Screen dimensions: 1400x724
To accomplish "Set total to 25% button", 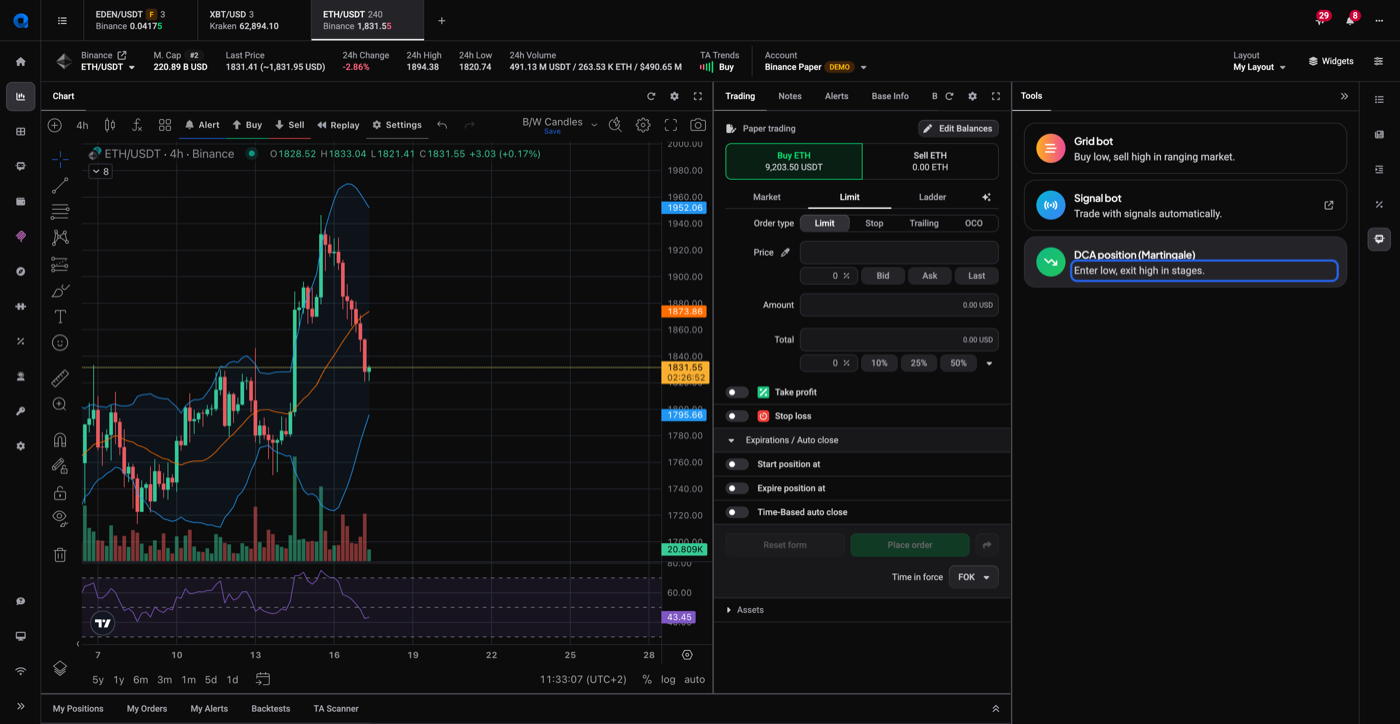I will 918,363.
